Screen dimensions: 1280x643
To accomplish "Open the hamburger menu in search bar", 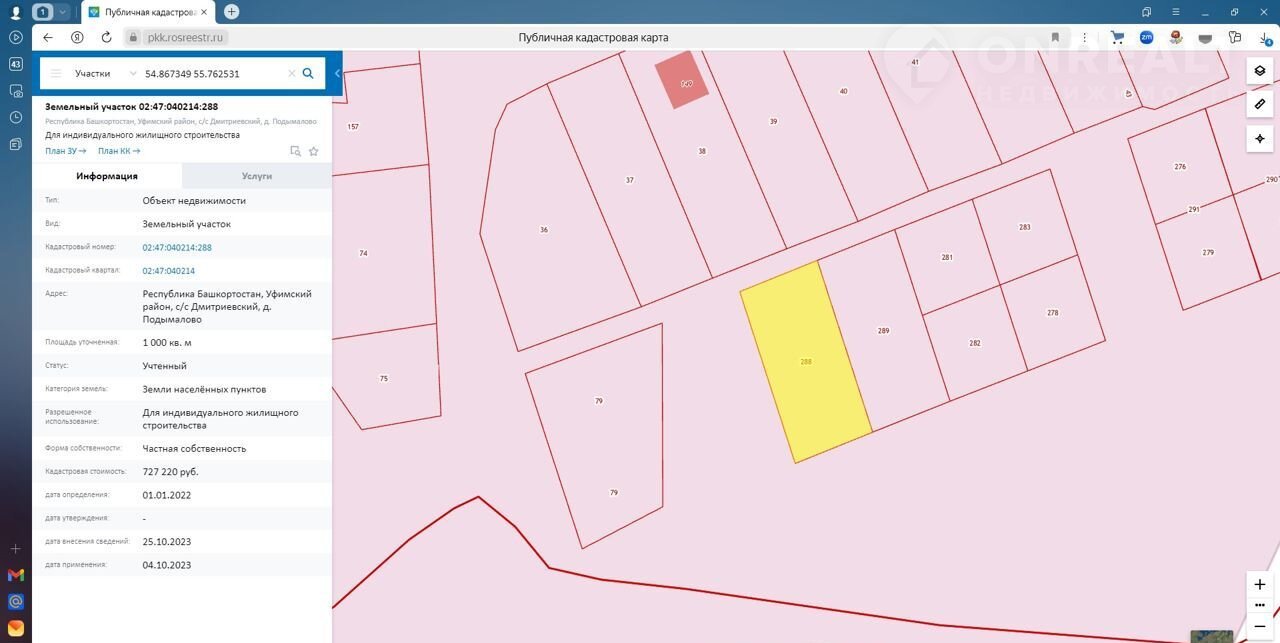I will coord(56,73).
